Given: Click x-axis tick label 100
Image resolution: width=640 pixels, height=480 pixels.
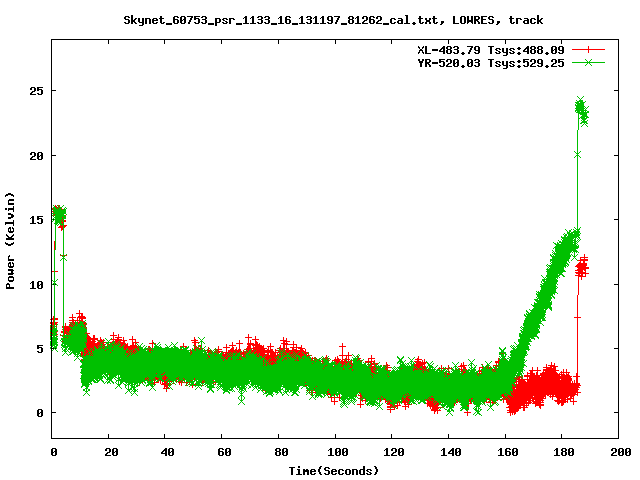Looking at the screenshot, I should (338, 452).
